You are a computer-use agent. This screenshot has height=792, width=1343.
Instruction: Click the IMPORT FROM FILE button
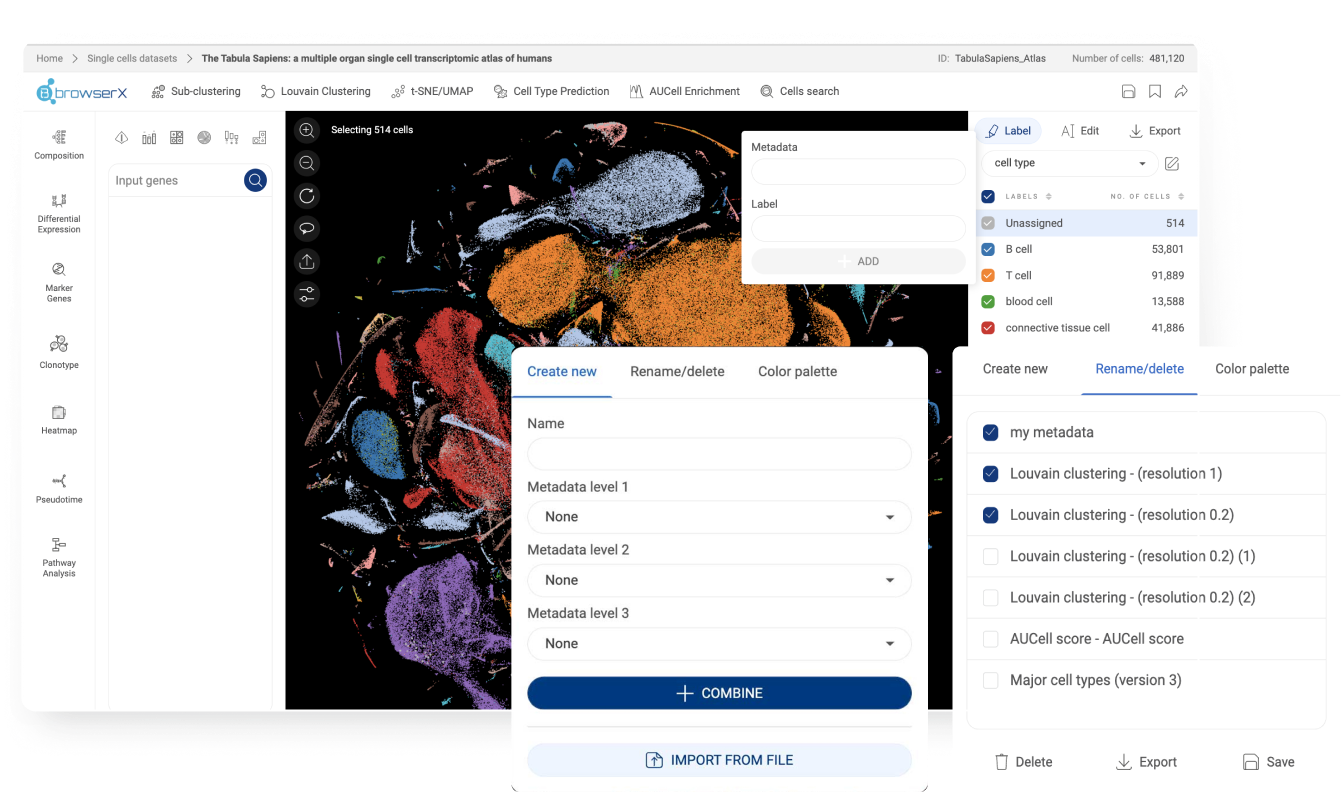[x=719, y=760]
